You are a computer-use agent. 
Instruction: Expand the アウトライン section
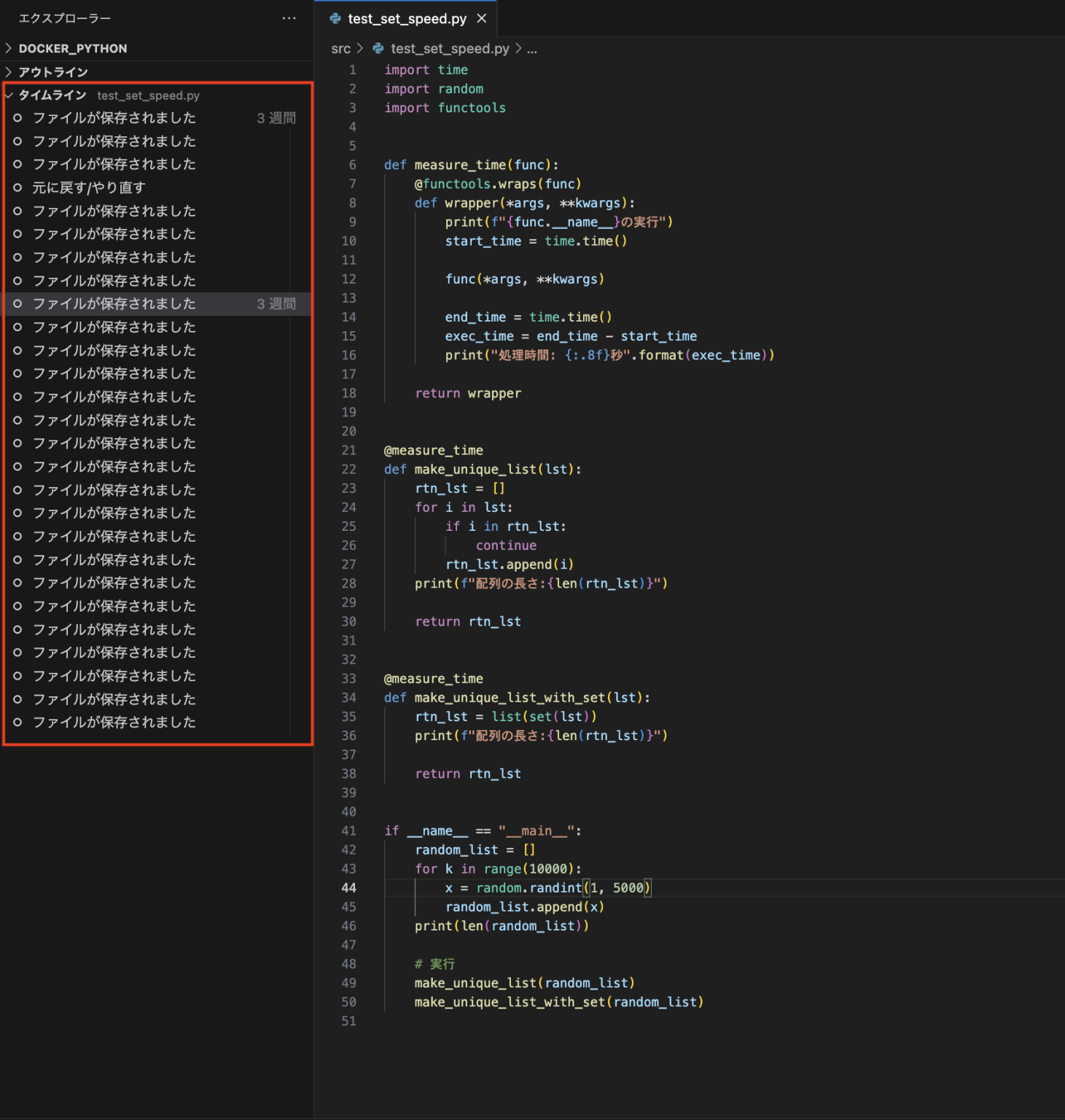[x=9, y=71]
